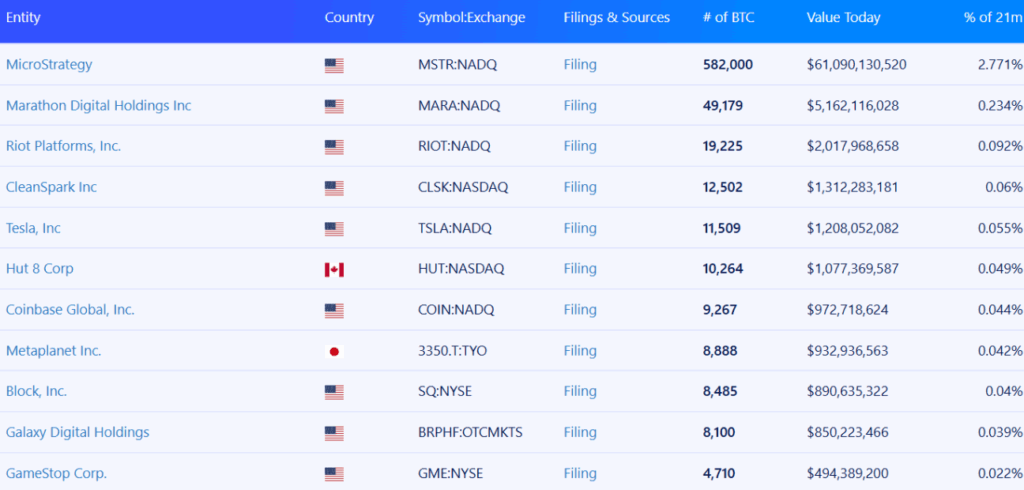
Task: Click the US flag beside Coinbase Global, Inc.
Action: [334, 310]
